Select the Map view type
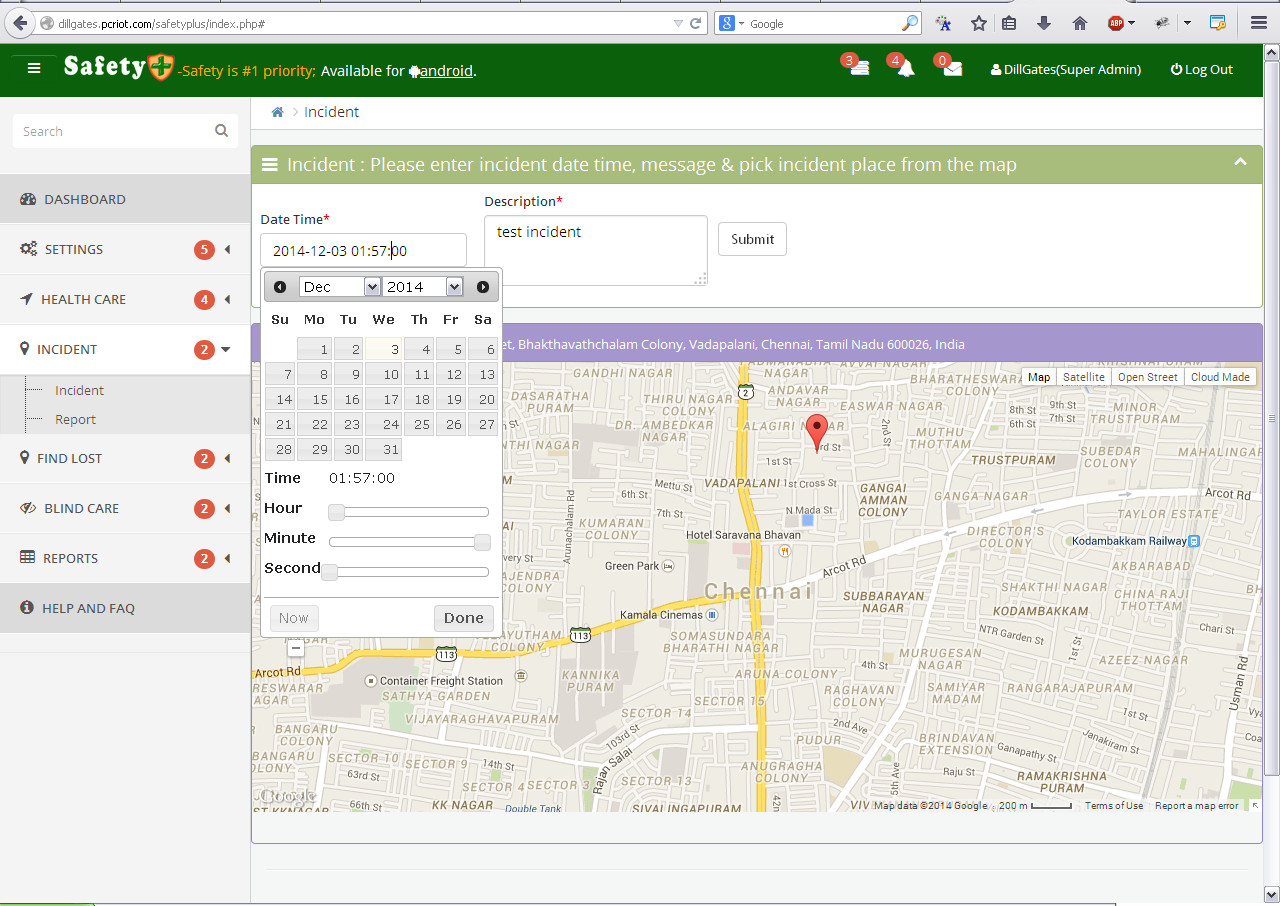This screenshot has height=906, width=1280. (x=1039, y=377)
